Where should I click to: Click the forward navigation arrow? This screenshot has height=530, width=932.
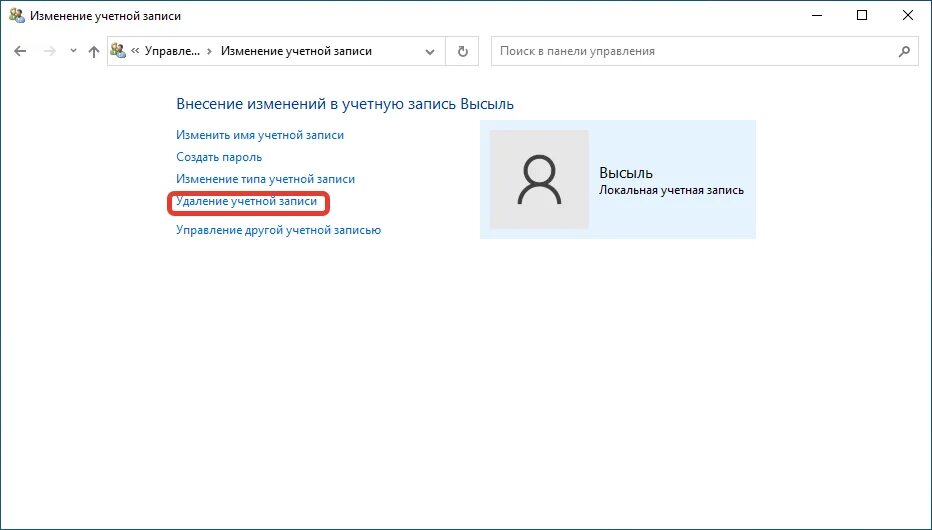pos(50,51)
